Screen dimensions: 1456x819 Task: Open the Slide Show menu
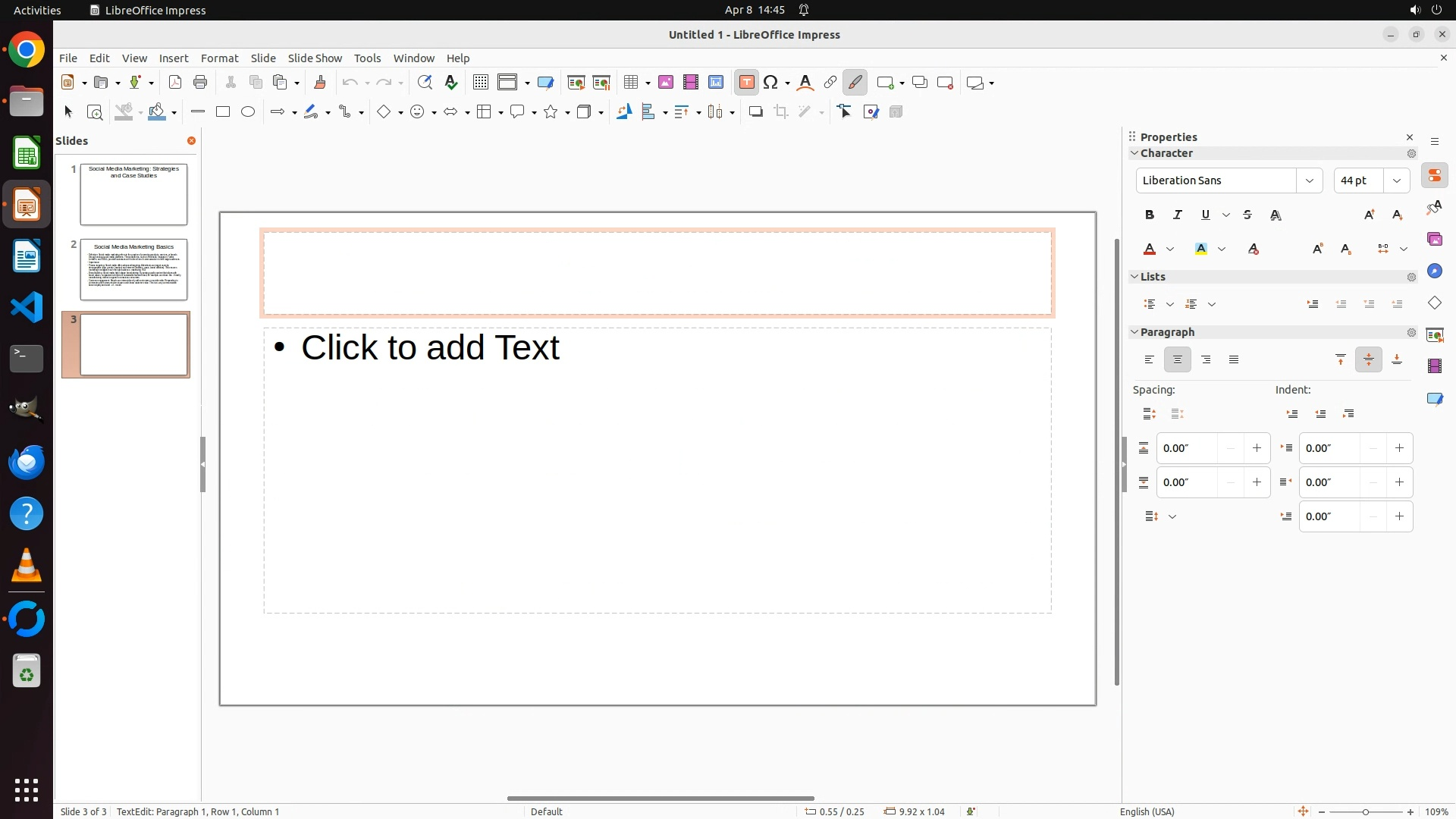coord(315,58)
